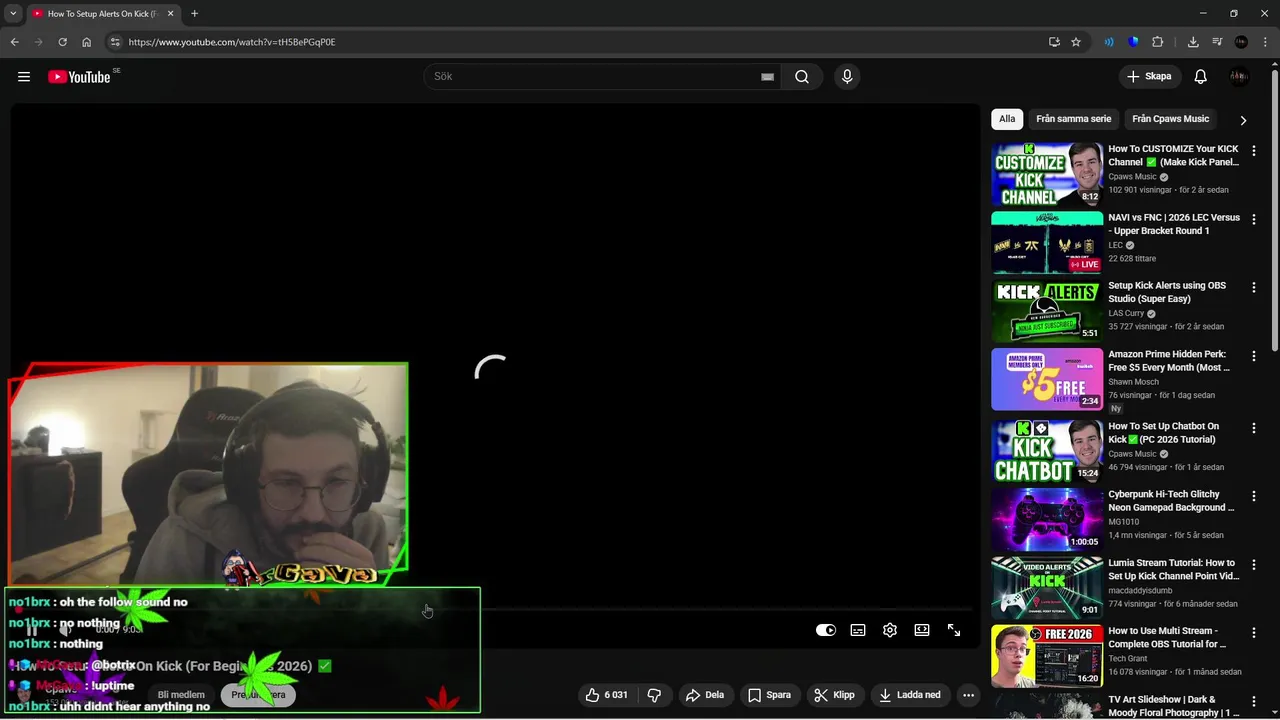This screenshot has width=1280, height=720.
Task: Open YouTube notifications bell
Action: 1201,77
